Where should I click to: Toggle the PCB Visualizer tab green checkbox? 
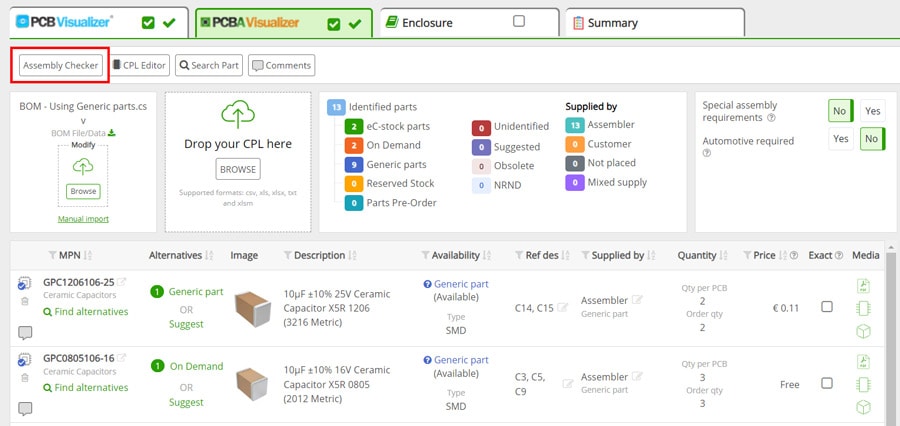pos(148,23)
